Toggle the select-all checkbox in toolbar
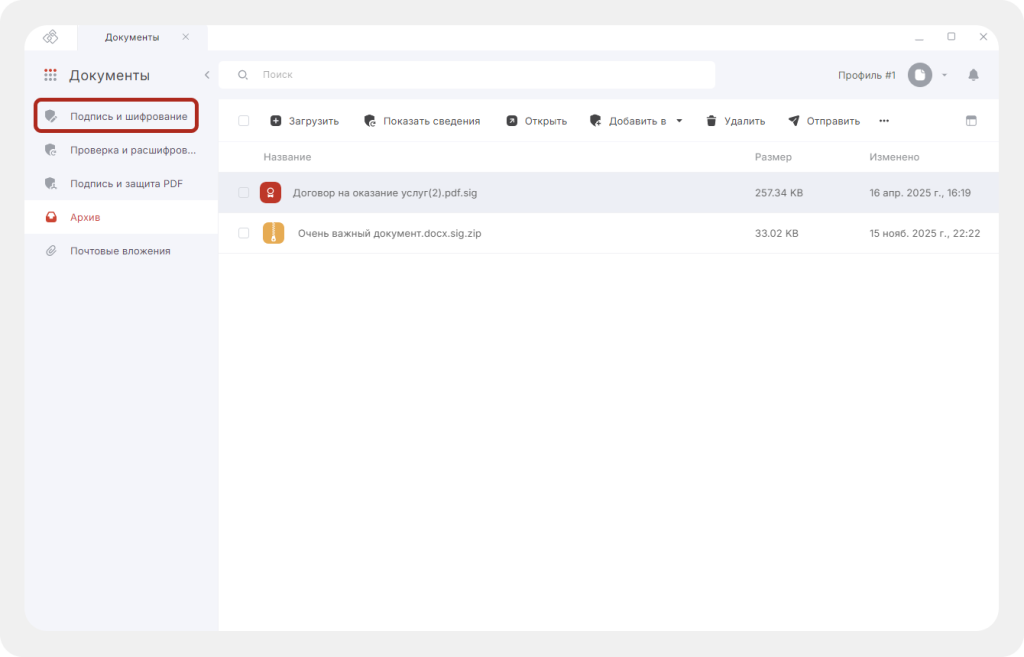The width and height of the screenshot is (1024, 657). [244, 121]
